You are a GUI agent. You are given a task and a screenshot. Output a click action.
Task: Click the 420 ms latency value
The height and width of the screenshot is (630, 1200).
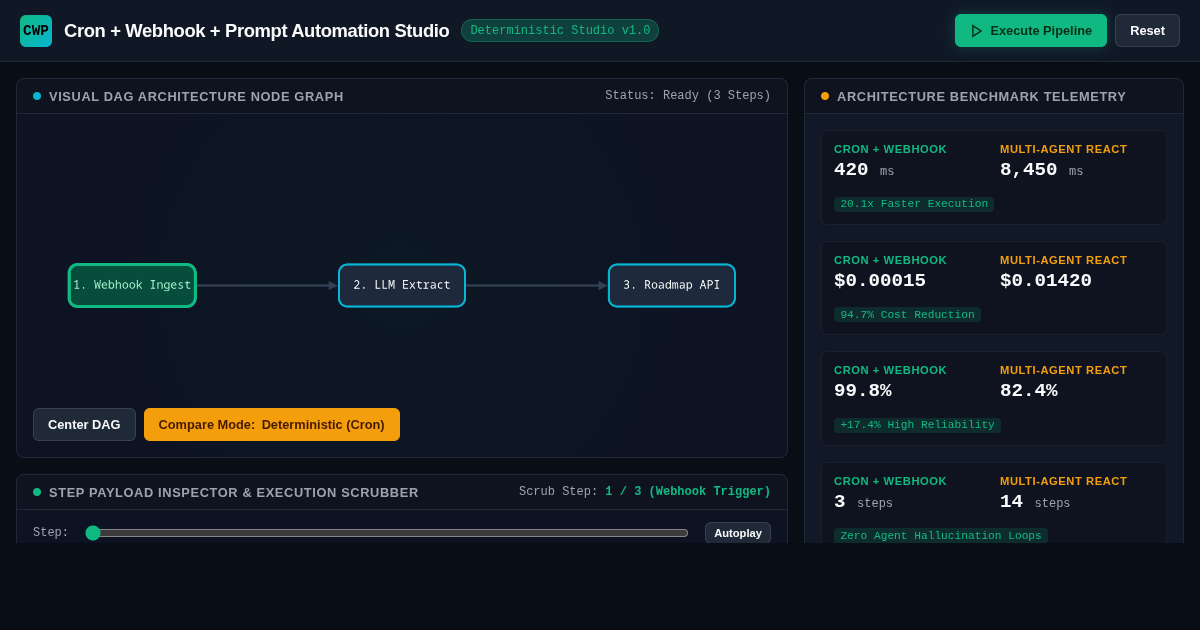(x=864, y=170)
